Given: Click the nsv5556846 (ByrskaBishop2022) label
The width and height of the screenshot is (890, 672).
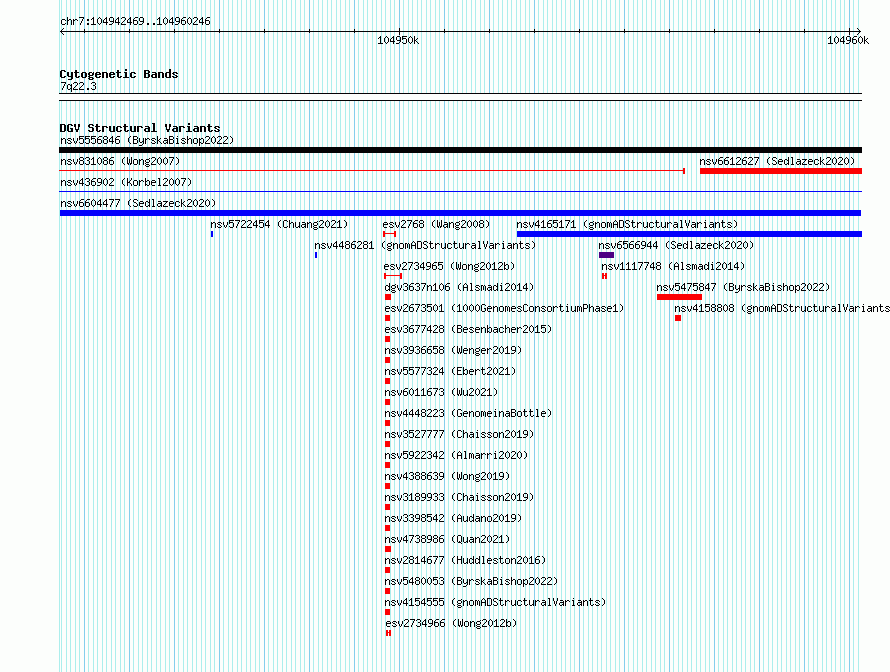Looking at the screenshot, I should click(147, 140).
